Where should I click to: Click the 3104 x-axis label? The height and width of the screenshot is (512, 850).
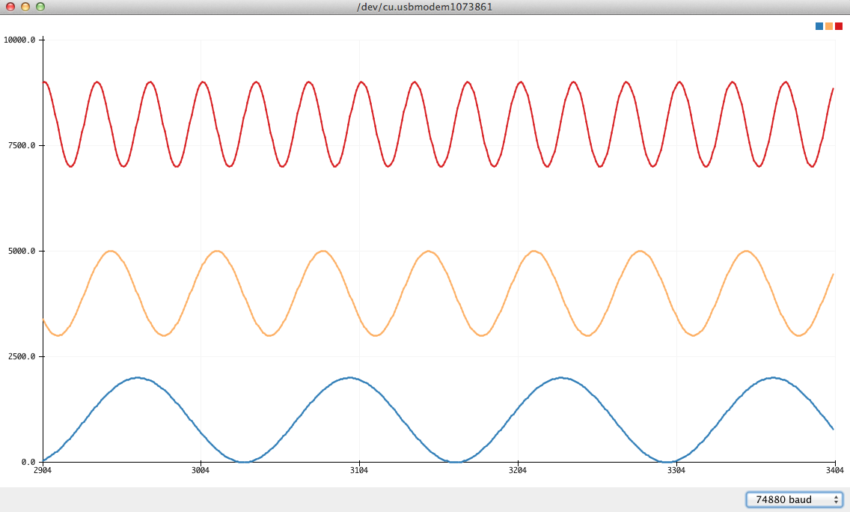(x=359, y=470)
